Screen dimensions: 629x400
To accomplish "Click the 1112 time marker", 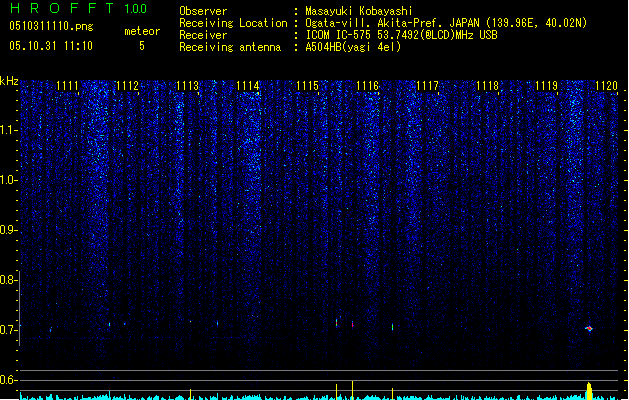I will pyautogui.click(x=127, y=86).
